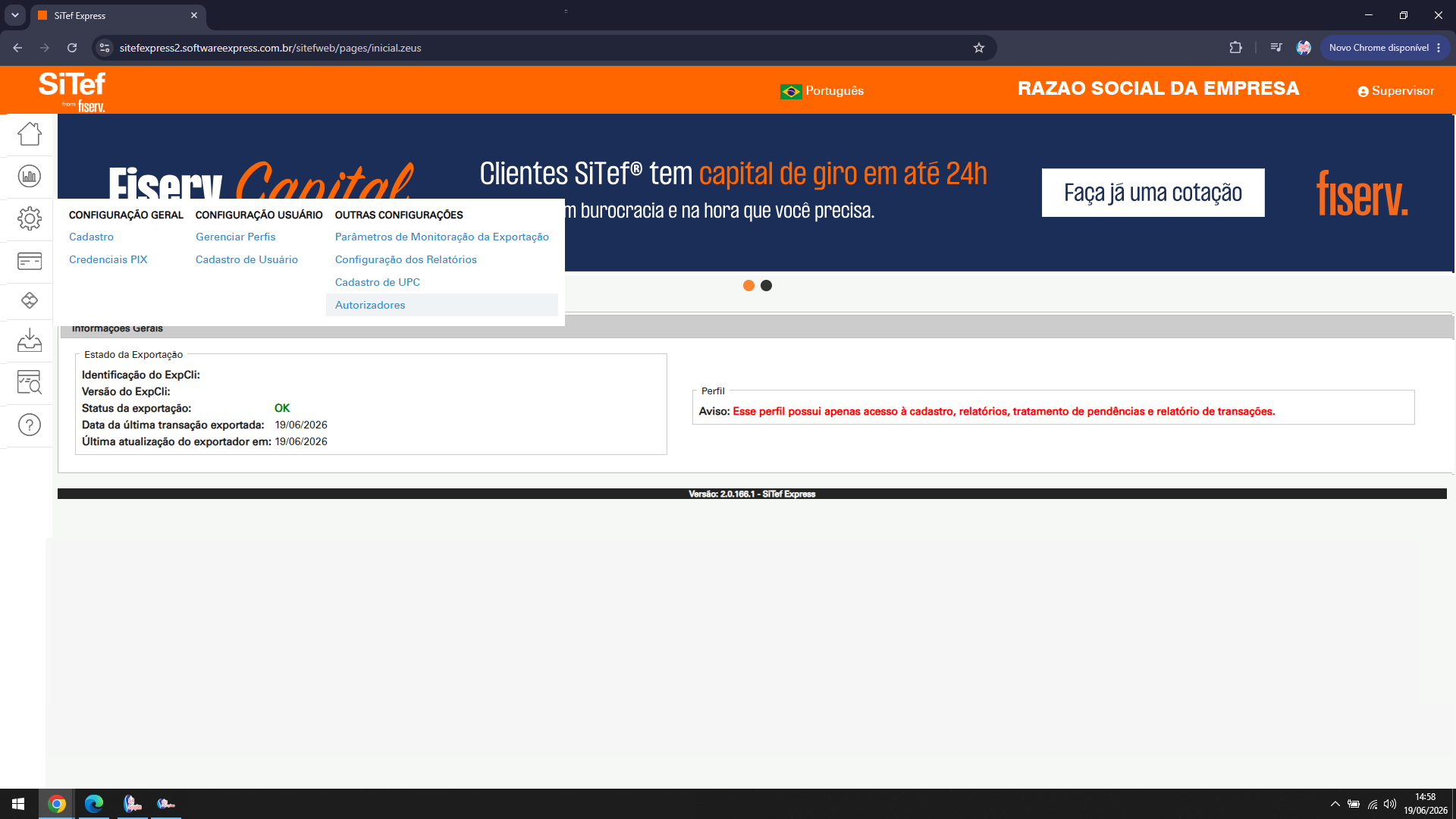Image resolution: width=1456 pixels, height=819 pixels.
Task: Click the browser forward arrow
Action: (x=45, y=48)
